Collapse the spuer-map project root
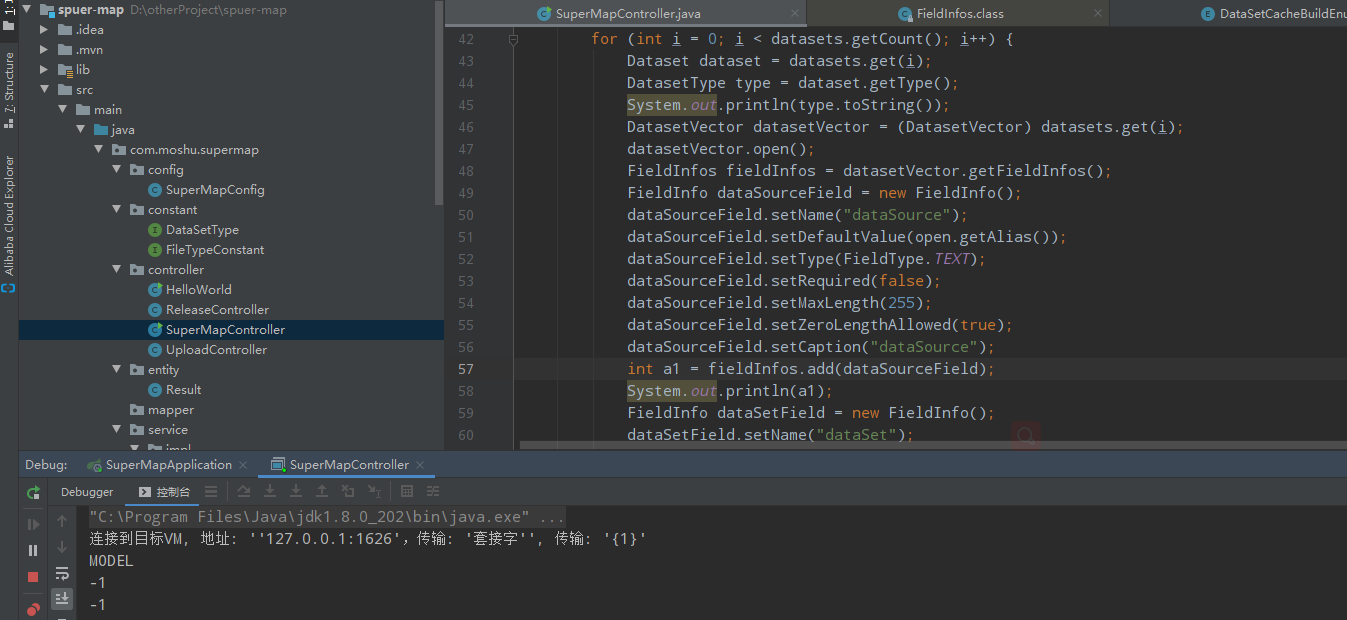This screenshot has height=620, width=1347. 27,10
